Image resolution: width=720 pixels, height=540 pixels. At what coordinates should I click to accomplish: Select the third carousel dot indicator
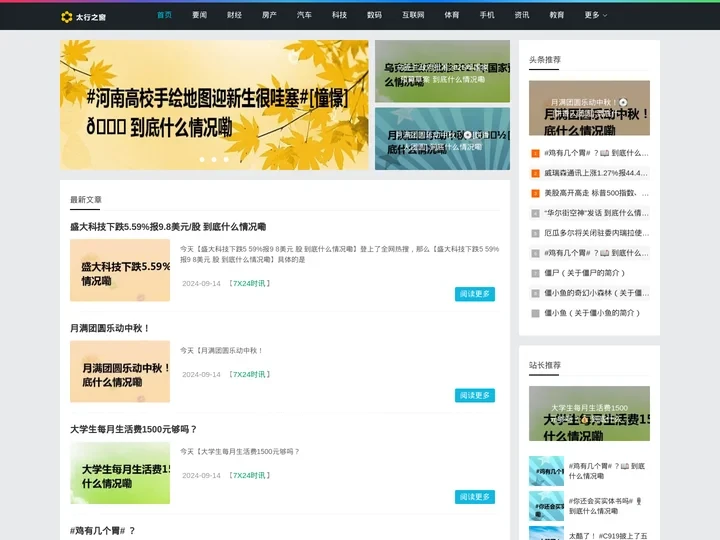(226, 159)
